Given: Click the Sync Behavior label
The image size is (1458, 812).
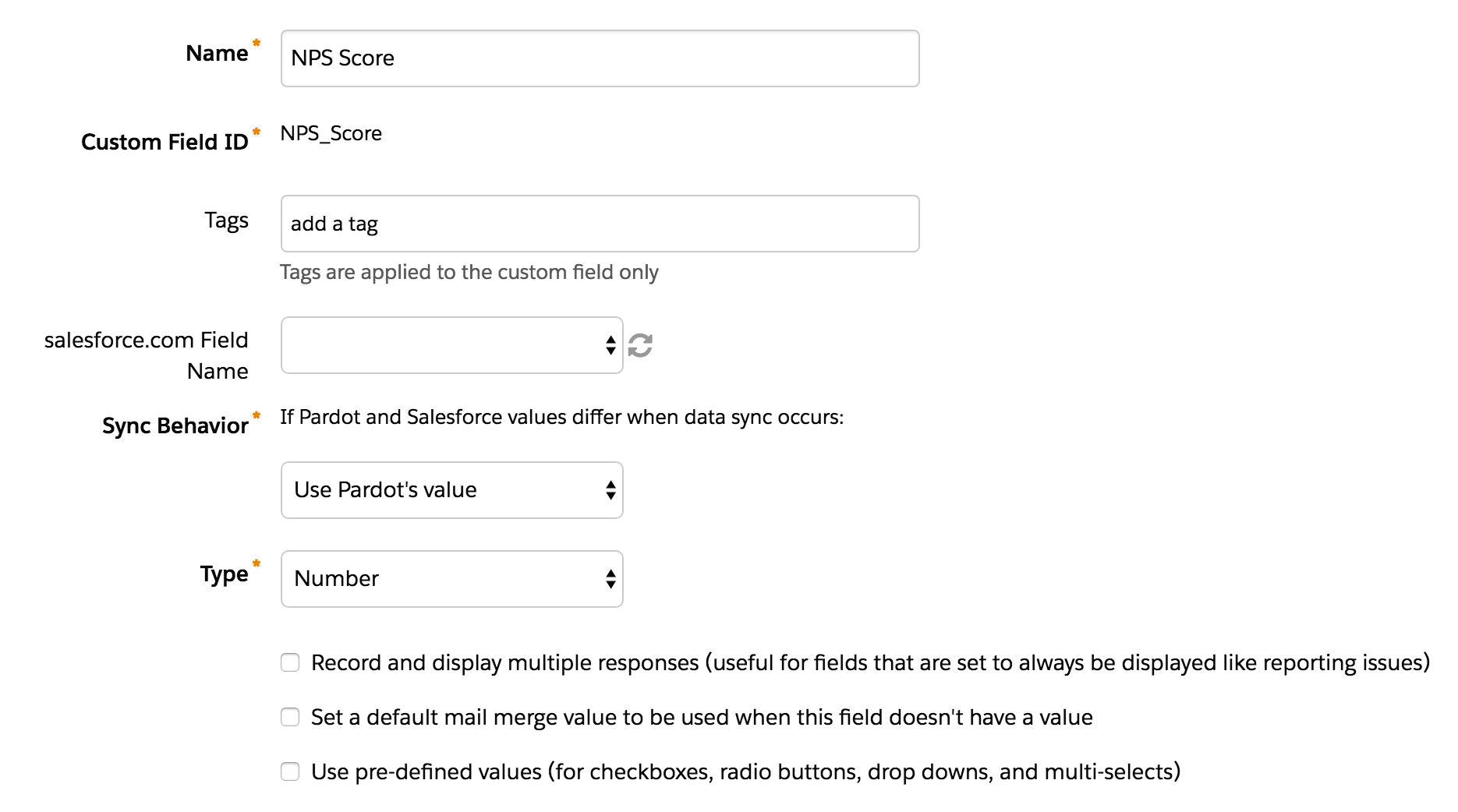Looking at the screenshot, I should 175,425.
